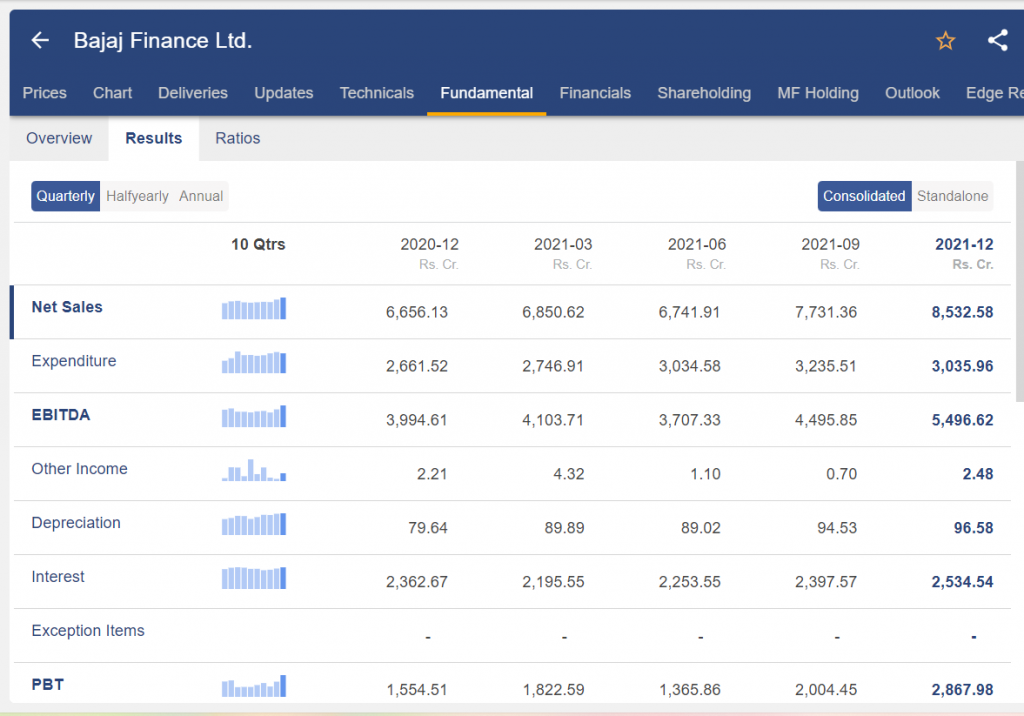
Task: Open the Other Income sparkline bar chart
Action: point(254,470)
